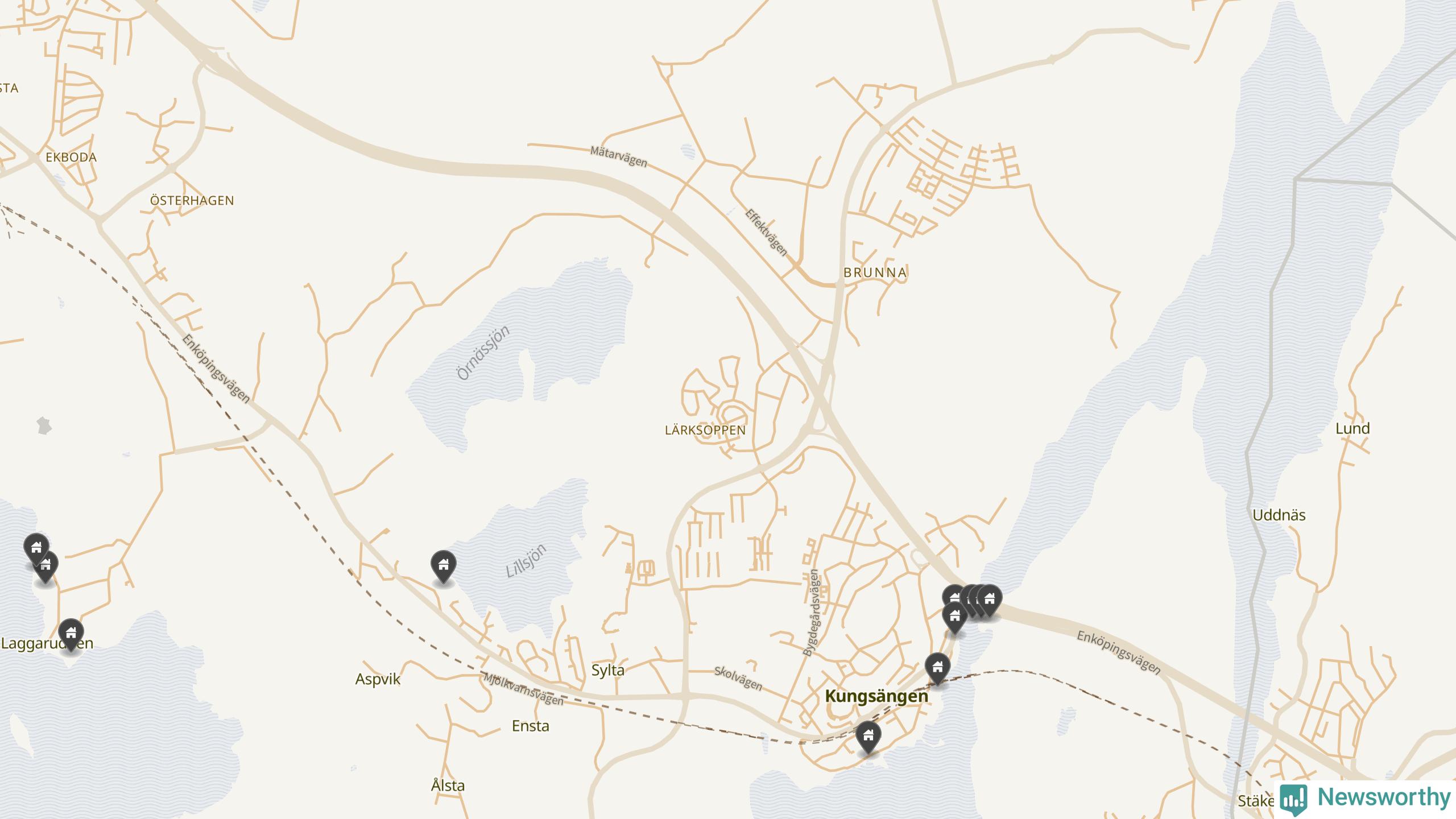Select lower house marker of the pair above Laggarudden
1456x819 pixels.
coord(47,565)
